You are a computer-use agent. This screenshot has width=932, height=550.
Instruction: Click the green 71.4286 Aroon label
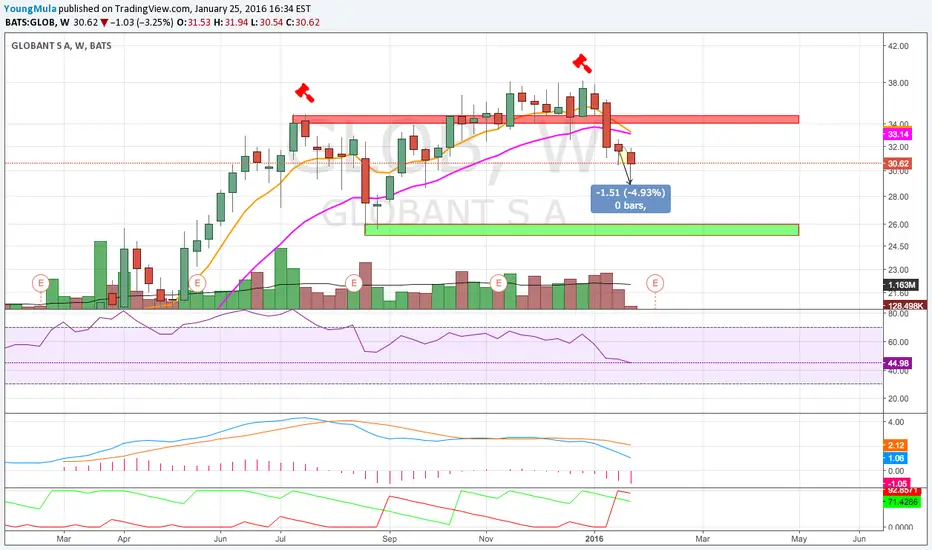[x=902, y=502]
